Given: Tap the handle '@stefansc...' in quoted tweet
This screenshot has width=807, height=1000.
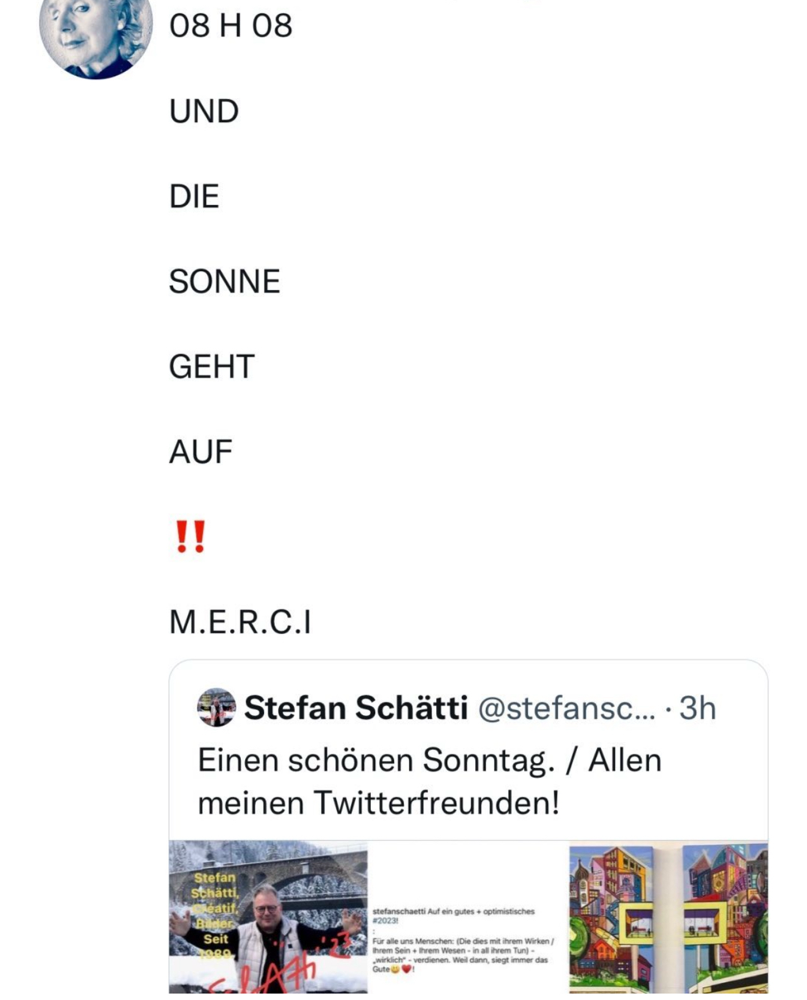Looking at the screenshot, I should (570, 707).
